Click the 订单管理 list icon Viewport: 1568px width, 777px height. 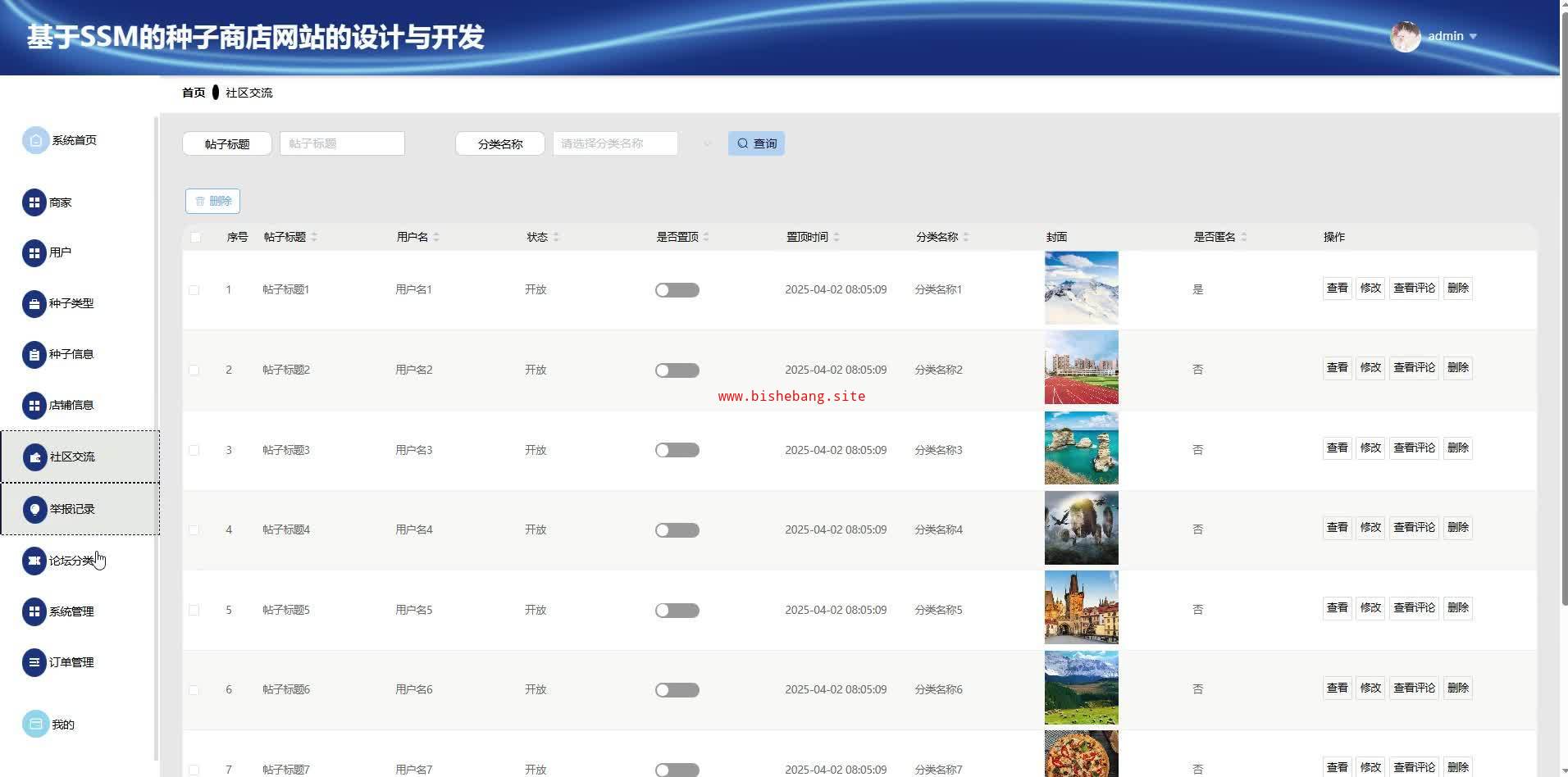click(34, 662)
